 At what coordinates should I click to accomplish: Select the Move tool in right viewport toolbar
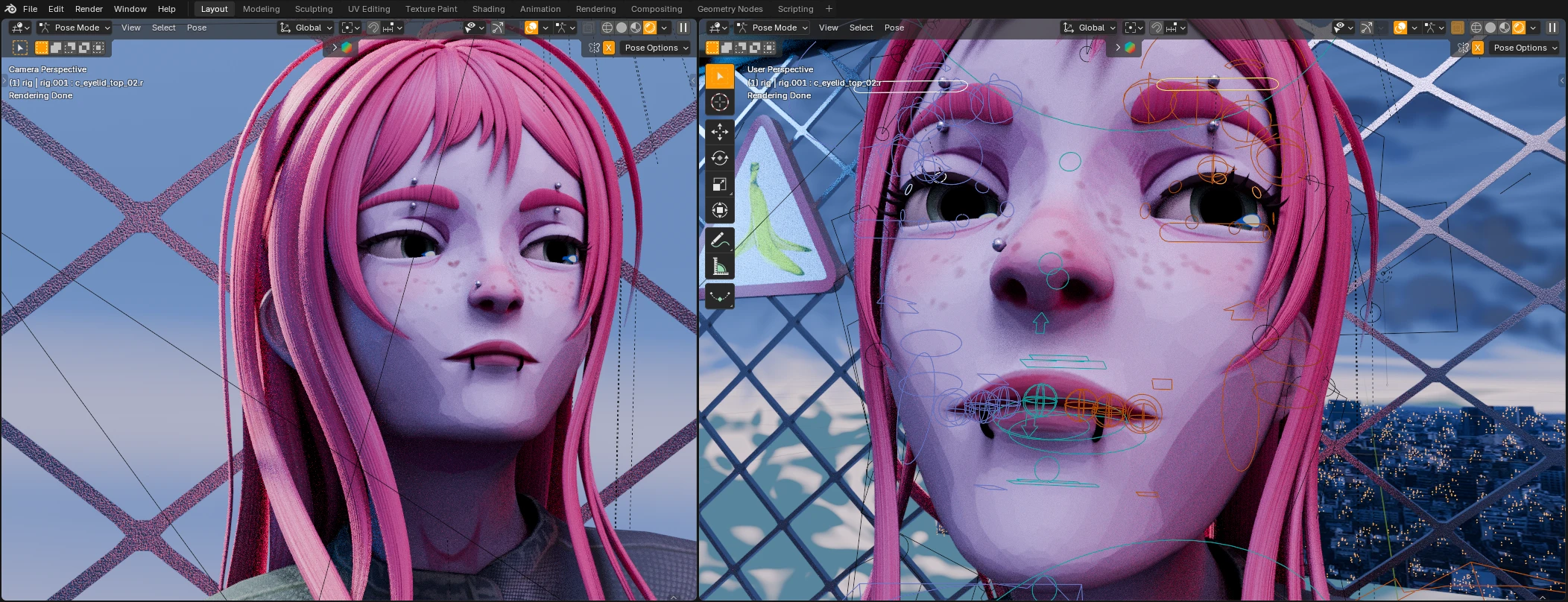tap(719, 132)
